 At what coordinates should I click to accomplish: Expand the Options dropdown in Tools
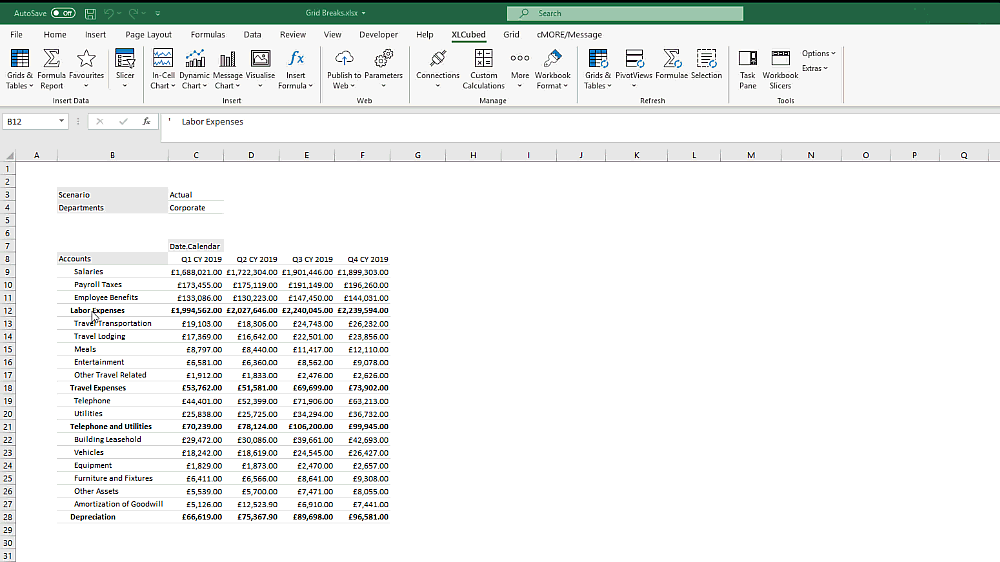click(818, 53)
